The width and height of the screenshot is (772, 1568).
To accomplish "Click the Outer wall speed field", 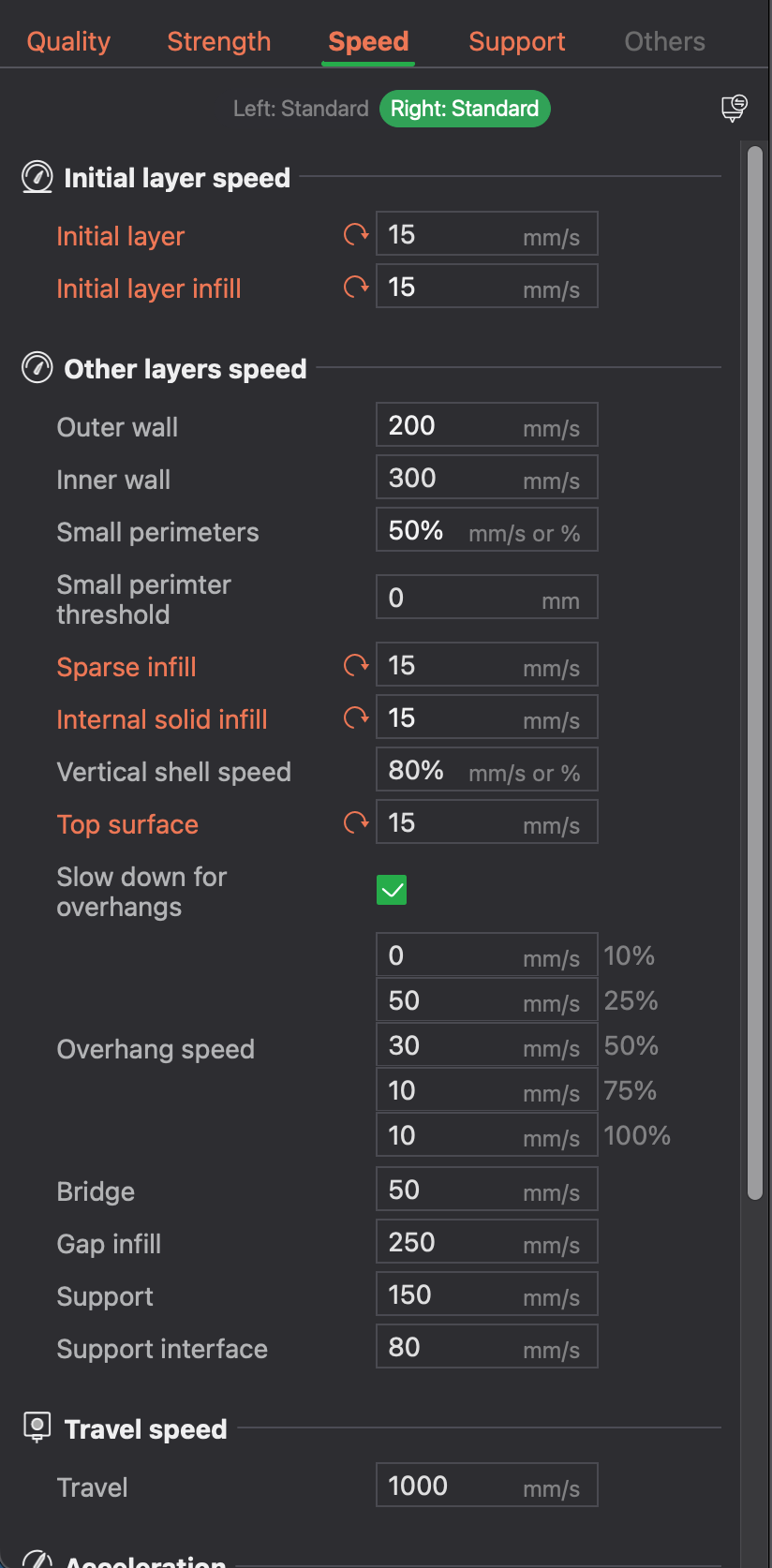I will pos(487,425).
